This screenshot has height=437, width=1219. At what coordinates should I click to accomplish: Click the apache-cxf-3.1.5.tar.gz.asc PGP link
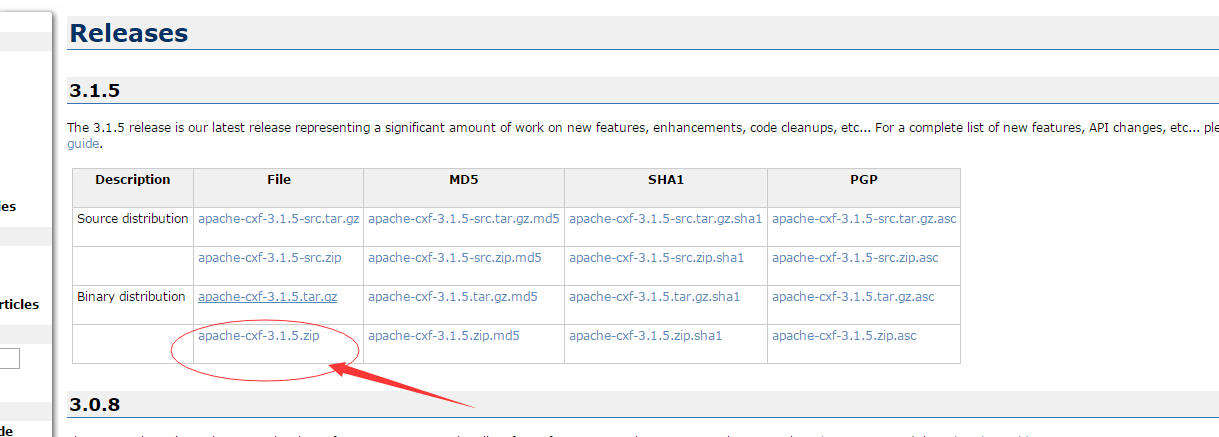[853, 297]
